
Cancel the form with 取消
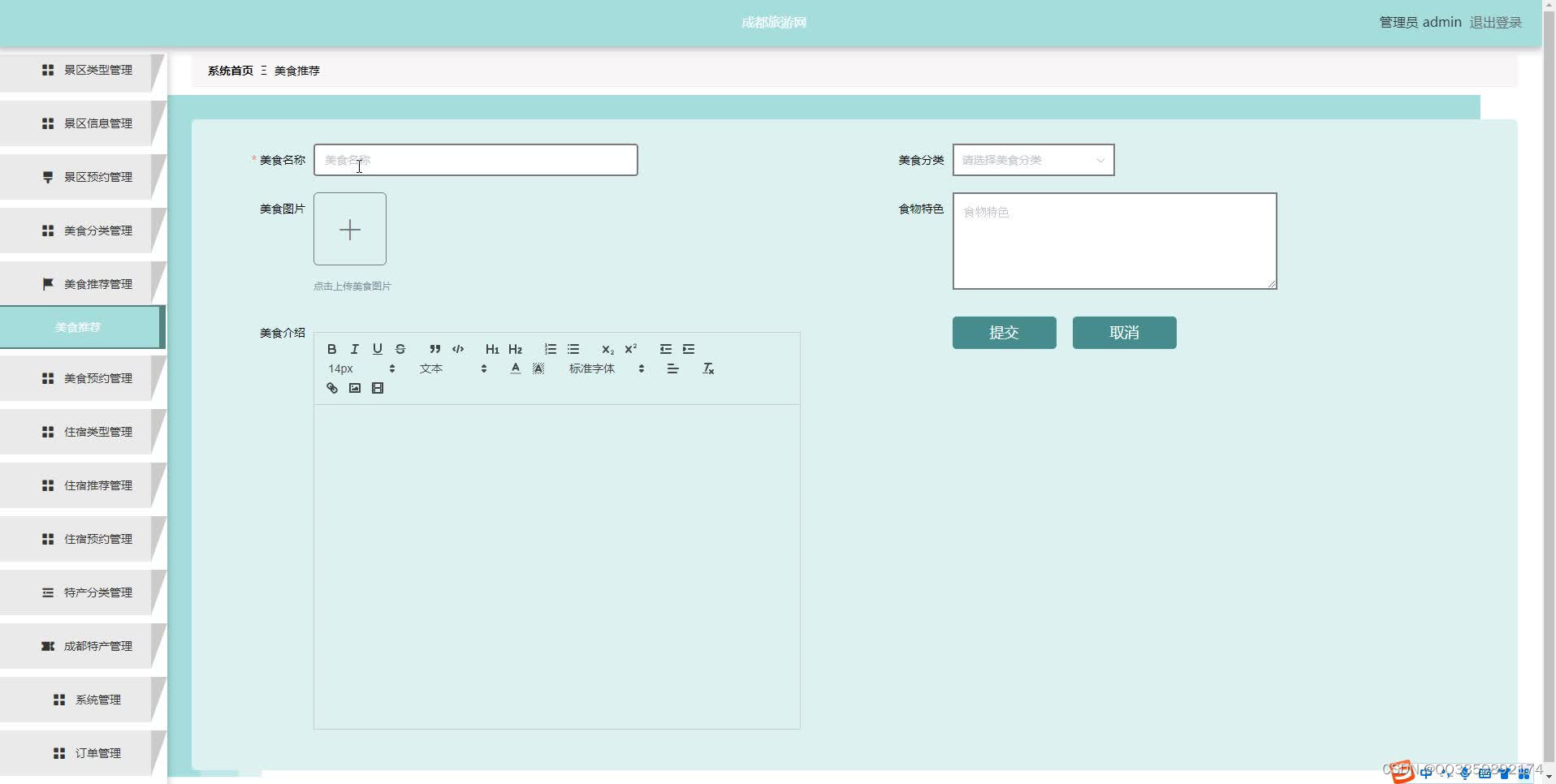pos(1124,333)
